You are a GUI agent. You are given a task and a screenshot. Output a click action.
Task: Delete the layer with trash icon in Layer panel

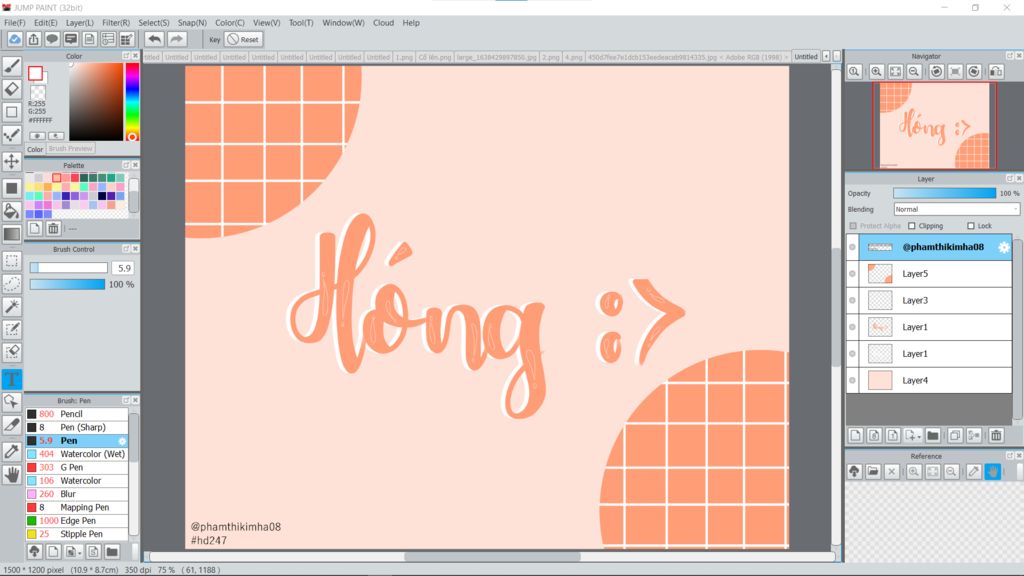click(996, 435)
